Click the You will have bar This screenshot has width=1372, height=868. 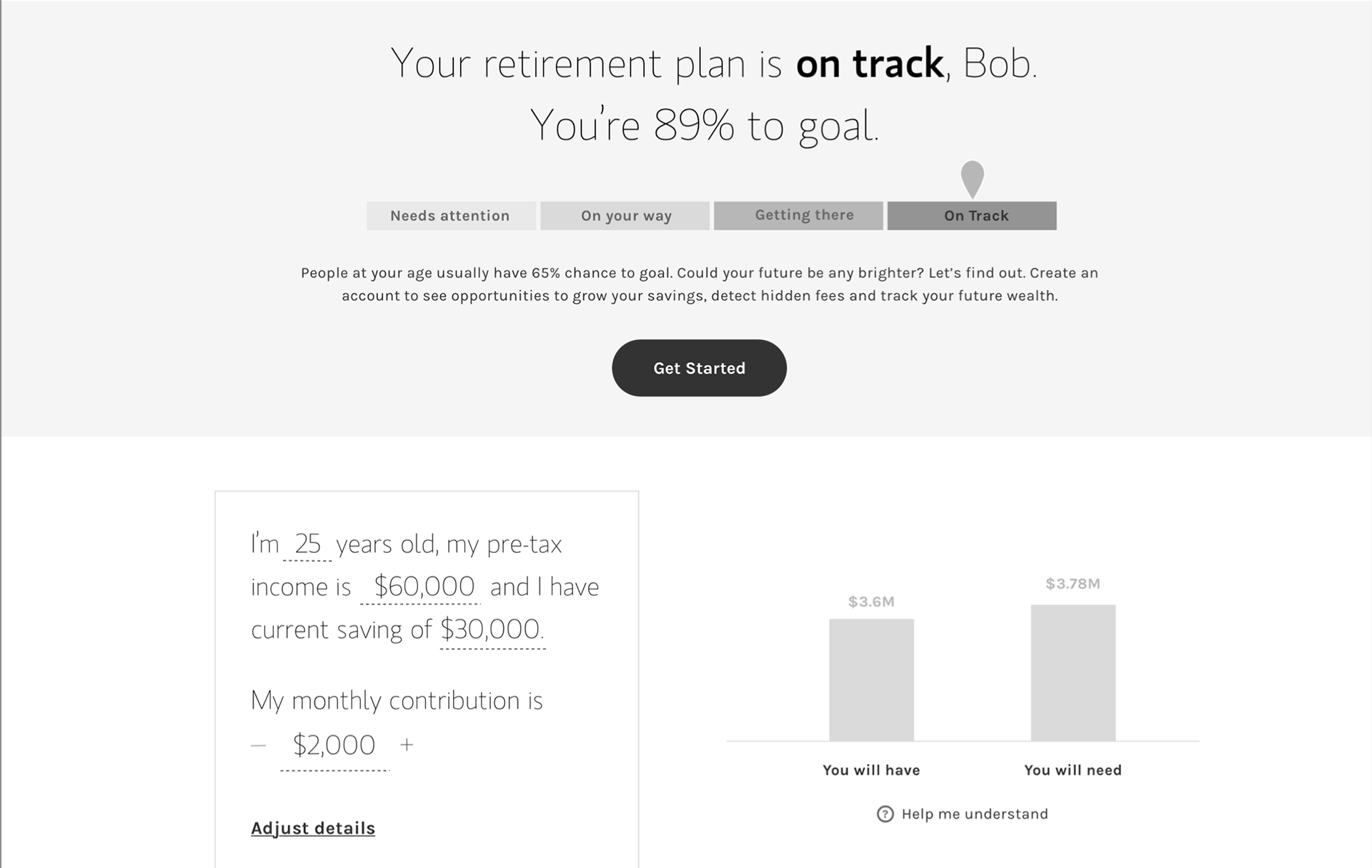871,680
